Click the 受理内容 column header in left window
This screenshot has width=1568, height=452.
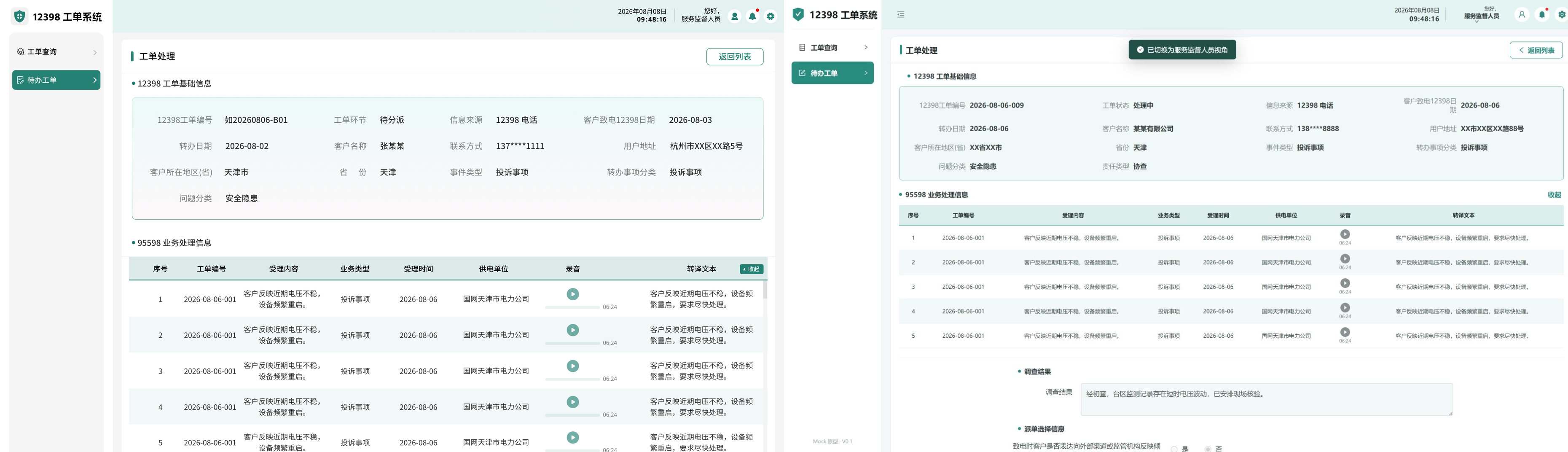click(284, 269)
